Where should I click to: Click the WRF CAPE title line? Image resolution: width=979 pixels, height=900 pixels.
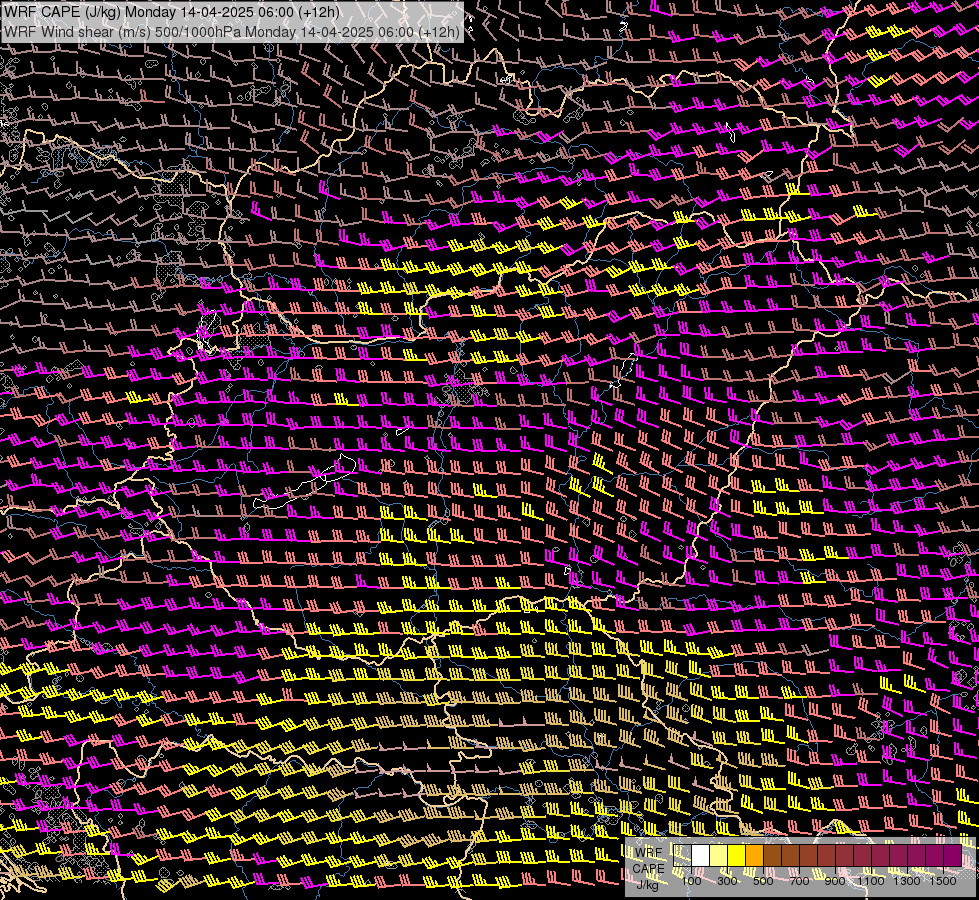click(172, 13)
